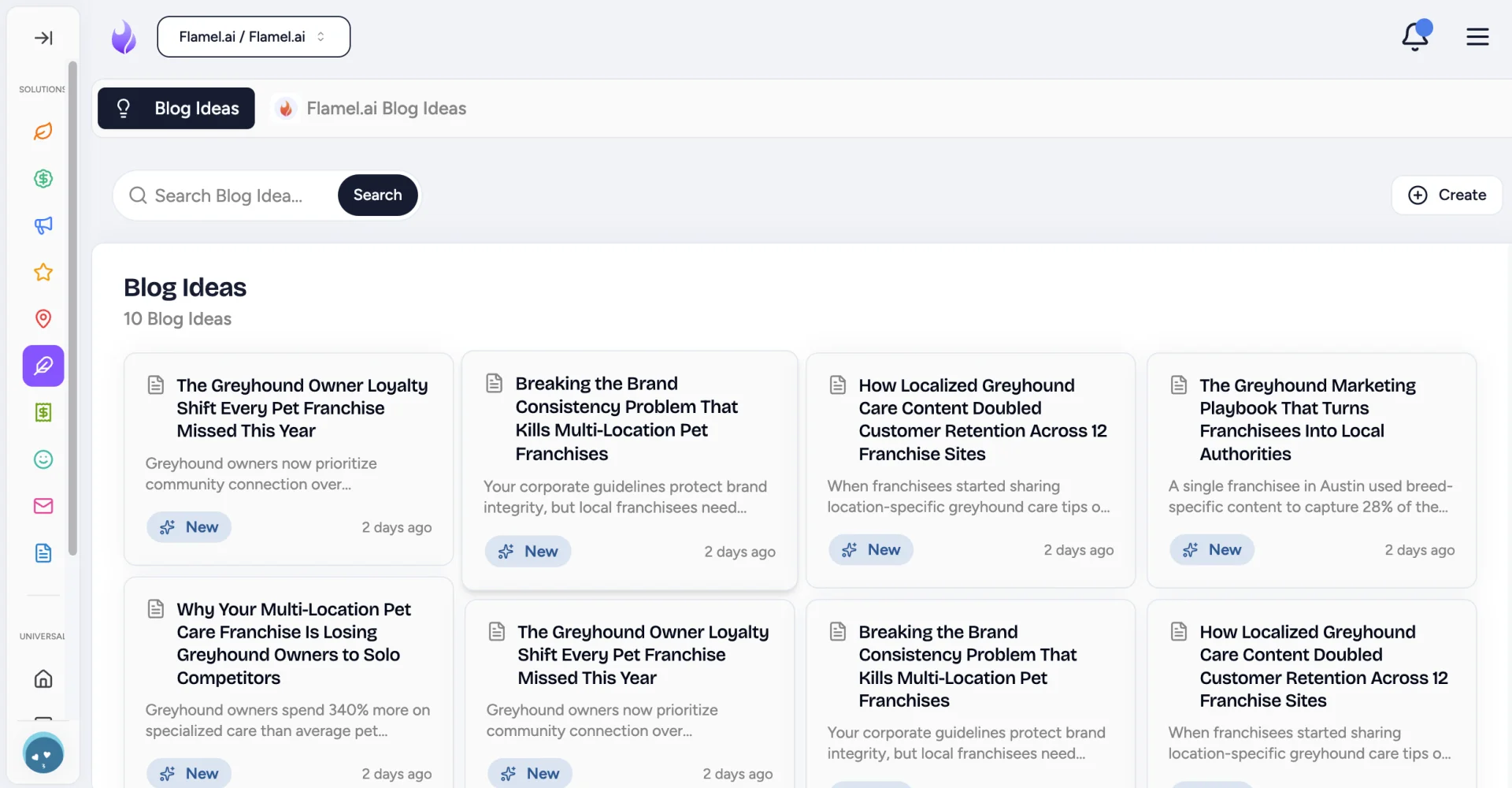Screen dimensions: 1512x788
Task: Select the highlighted purple pen sidebar icon
Action: (x=43, y=366)
